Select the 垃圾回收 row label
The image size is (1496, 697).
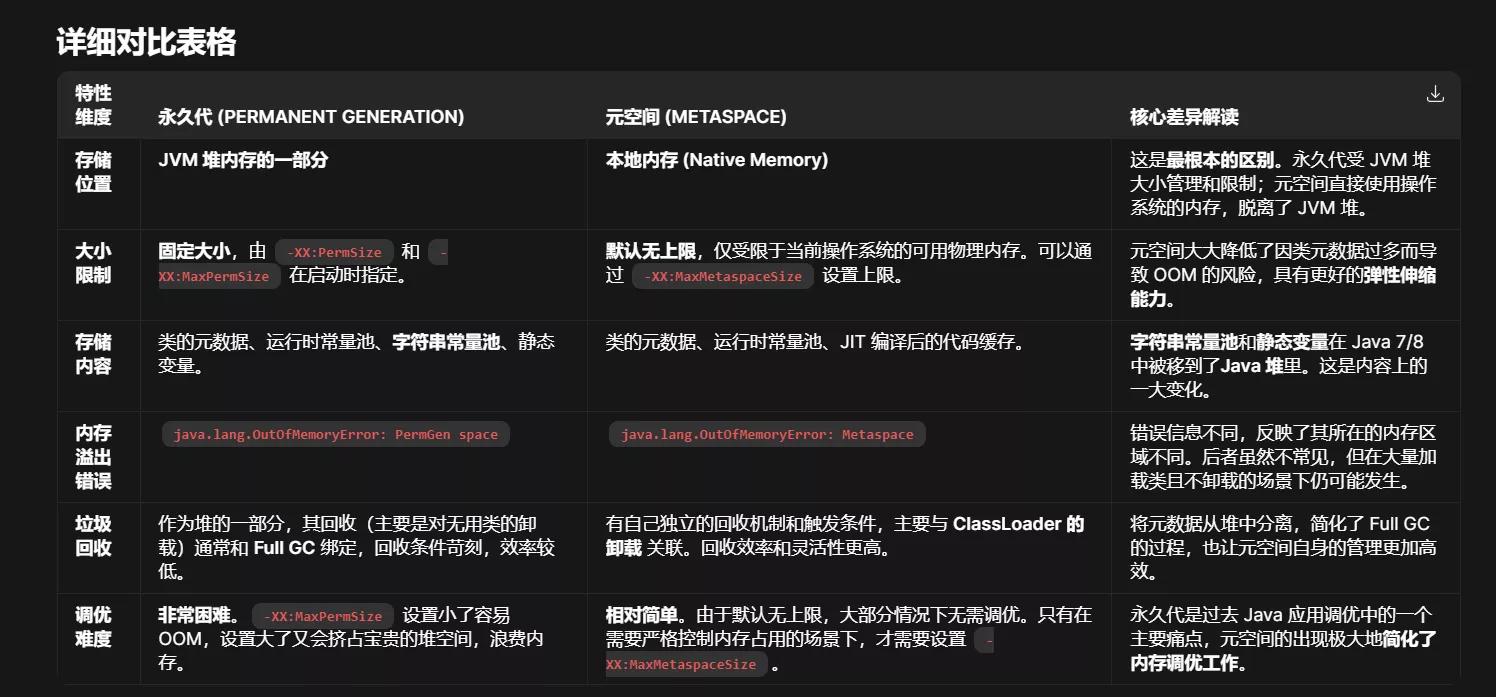(x=93, y=536)
